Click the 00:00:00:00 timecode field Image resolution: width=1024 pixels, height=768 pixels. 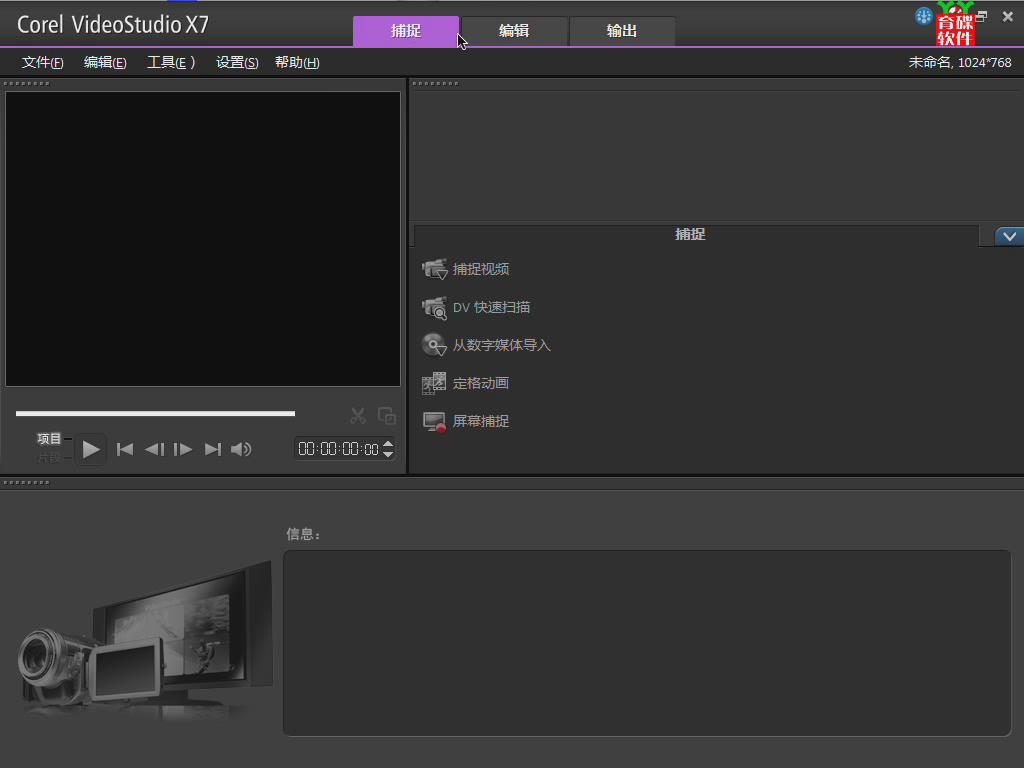[x=338, y=449]
